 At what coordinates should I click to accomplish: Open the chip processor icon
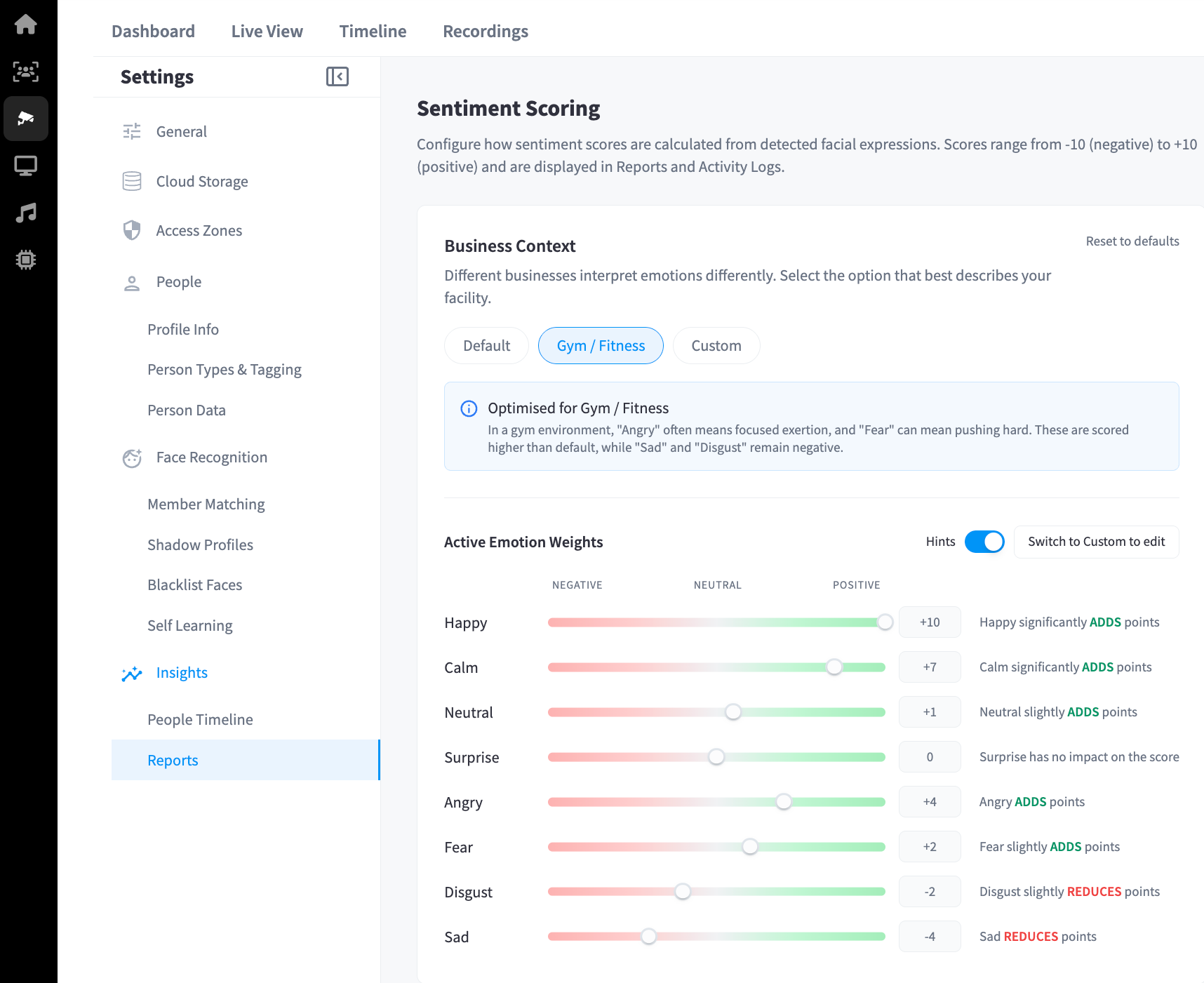point(26,260)
